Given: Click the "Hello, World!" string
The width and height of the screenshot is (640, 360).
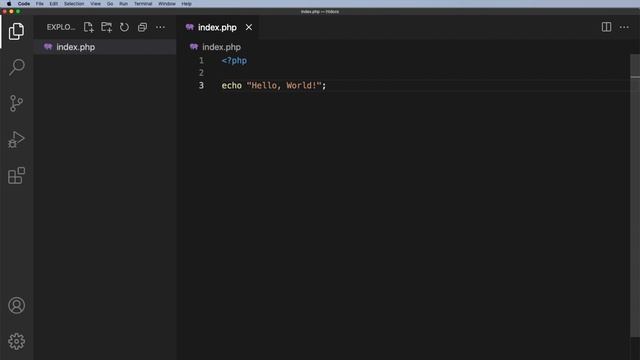Looking at the screenshot, I should [284, 85].
